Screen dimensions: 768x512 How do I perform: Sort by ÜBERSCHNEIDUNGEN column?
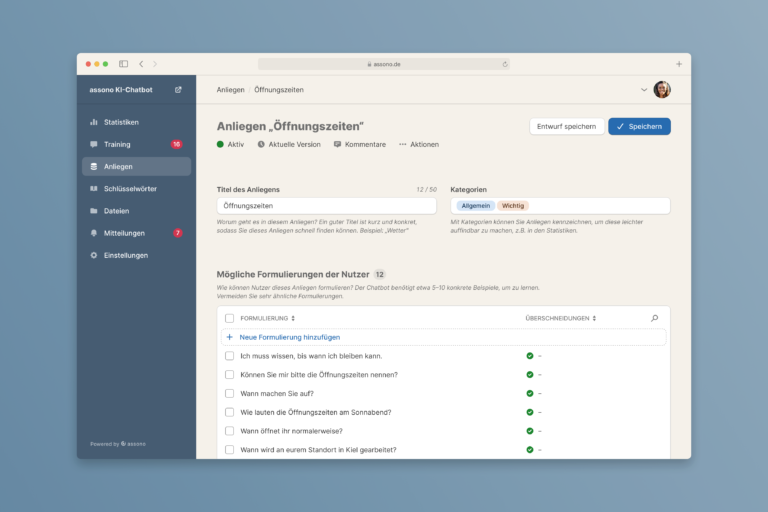[561, 318]
